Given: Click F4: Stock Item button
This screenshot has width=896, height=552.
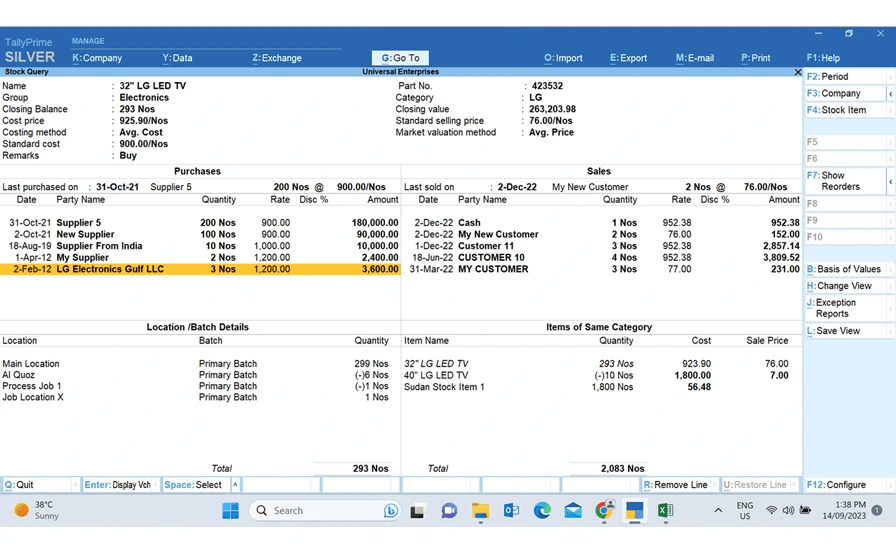Looking at the screenshot, I should click(846, 110).
